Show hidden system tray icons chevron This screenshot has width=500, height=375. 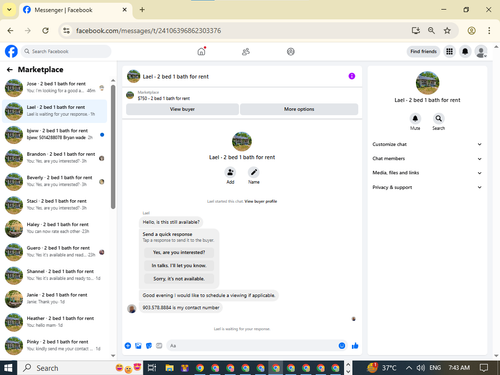(x=409, y=368)
